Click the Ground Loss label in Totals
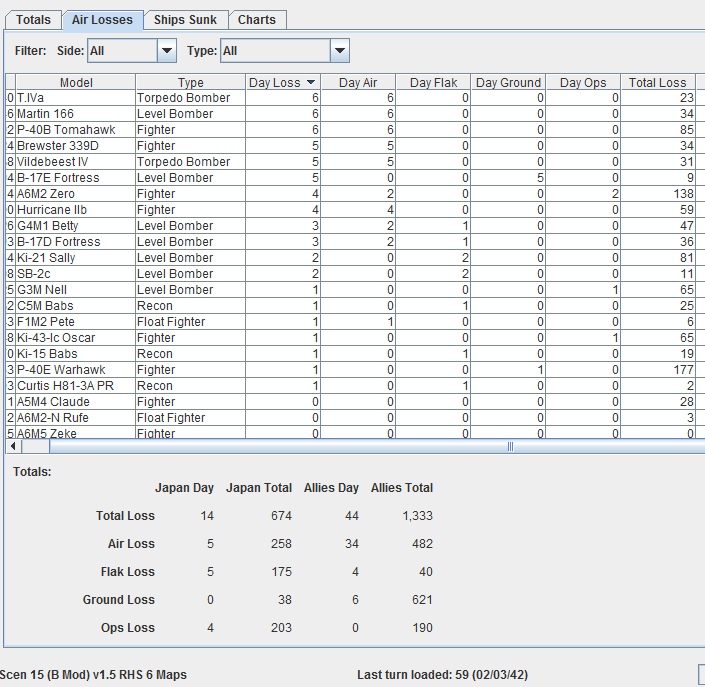Viewport: 705px width, 687px height. click(x=119, y=600)
